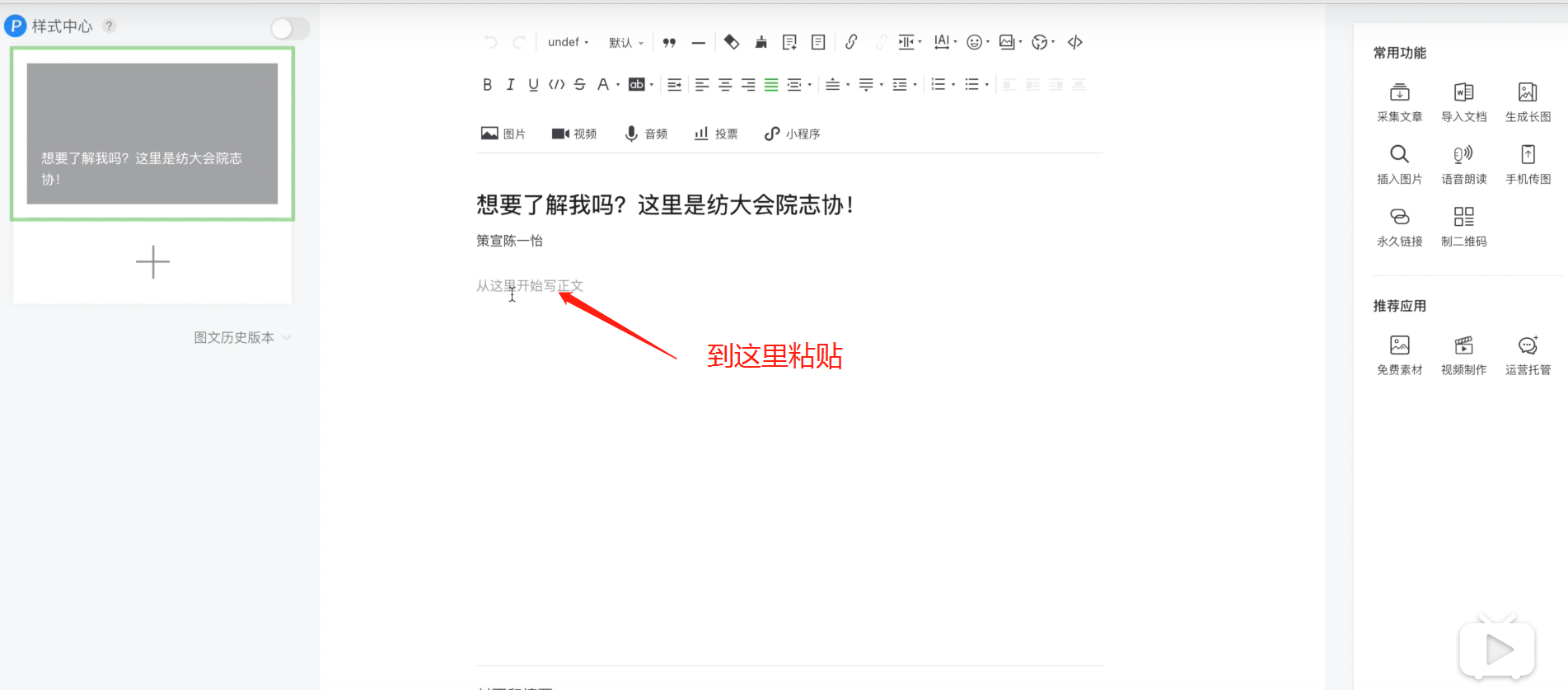Align text left
The image size is (1568, 690).
coord(702,85)
